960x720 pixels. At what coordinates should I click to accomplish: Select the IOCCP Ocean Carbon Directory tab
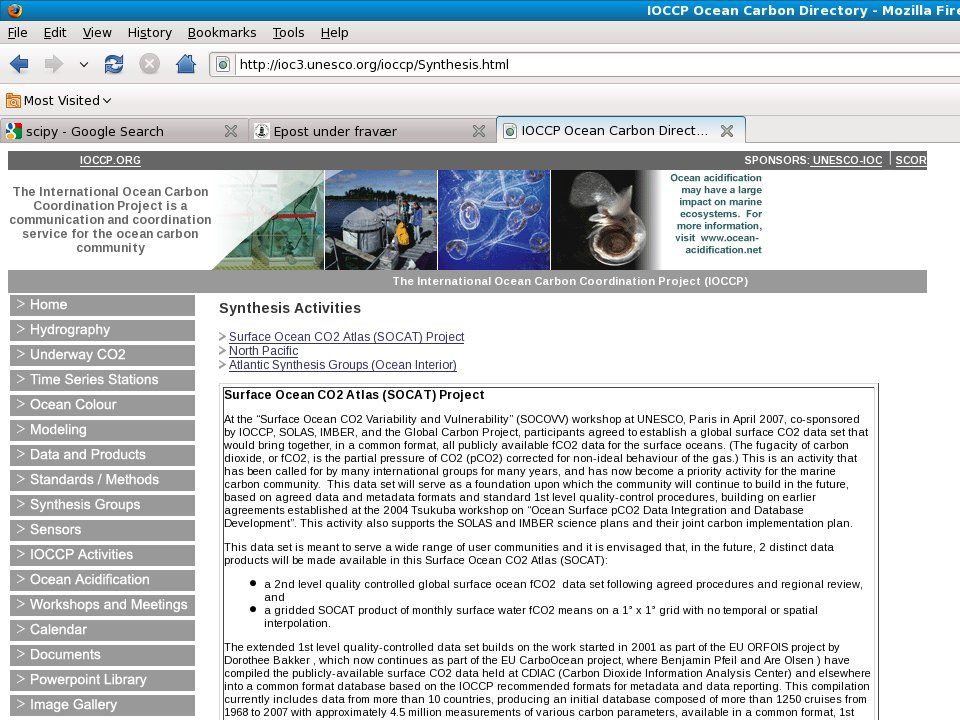(621, 130)
